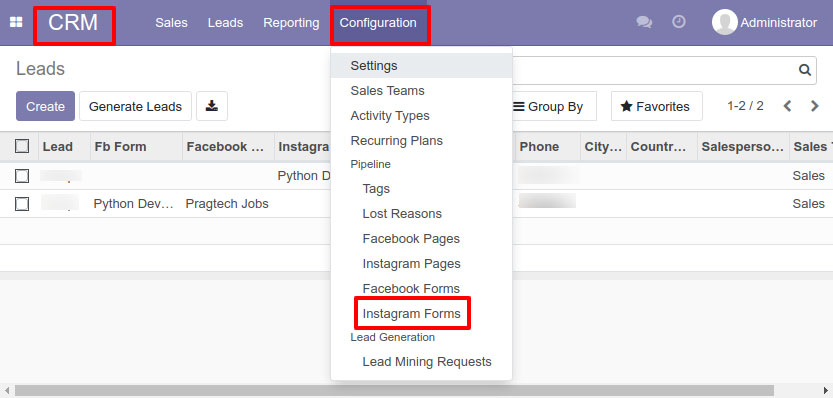
Task: Sort by the Country column header
Action: pos(662,147)
